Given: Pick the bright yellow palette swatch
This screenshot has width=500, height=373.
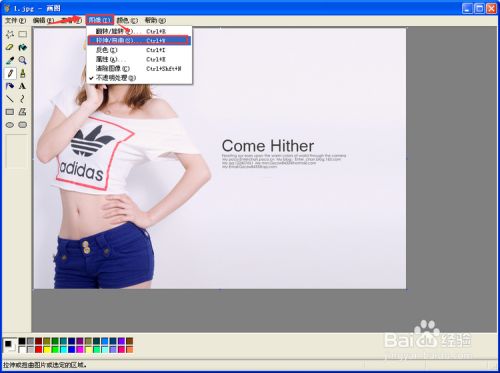Looking at the screenshot, I should pos(47,350).
